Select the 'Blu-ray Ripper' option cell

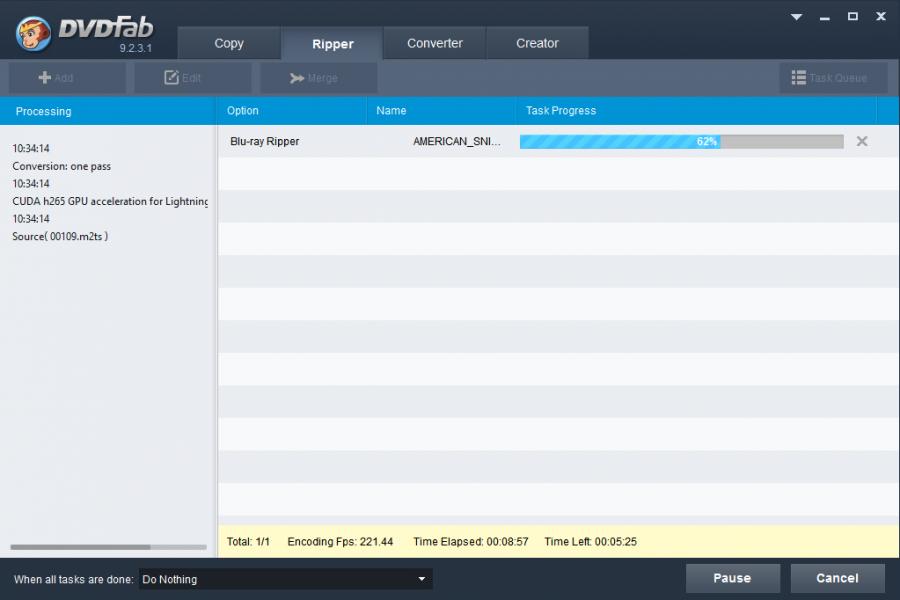click(x=265, y=141)
